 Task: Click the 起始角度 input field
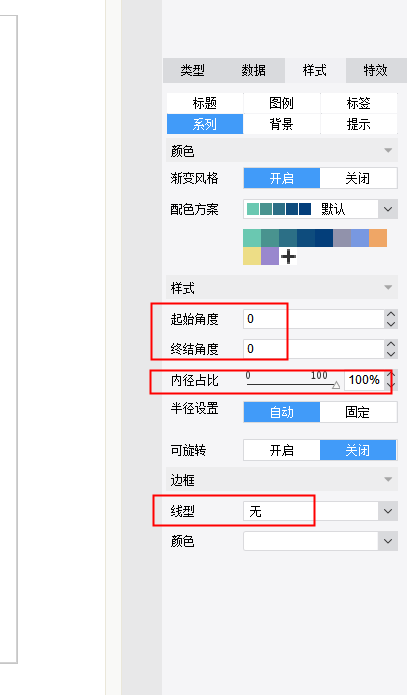tap(313, 319)
